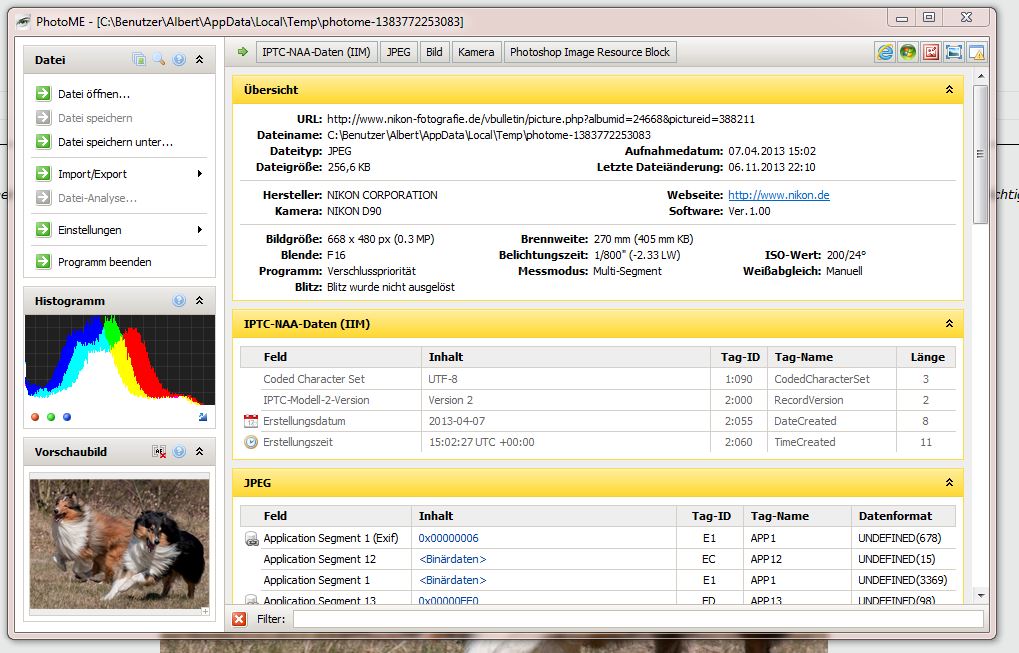Click the small histogram options icon at bottom right
This screenshot has height=653, width=1019.
203,417
